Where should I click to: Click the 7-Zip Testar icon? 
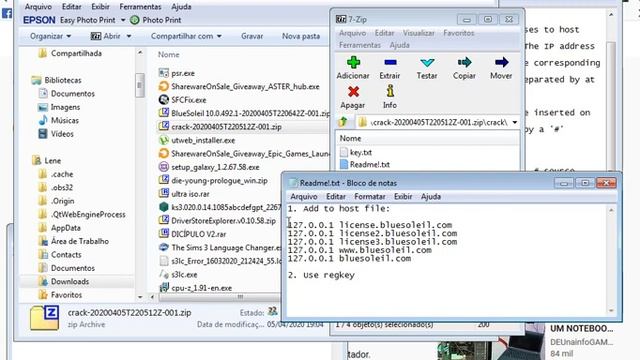point(427,62)
